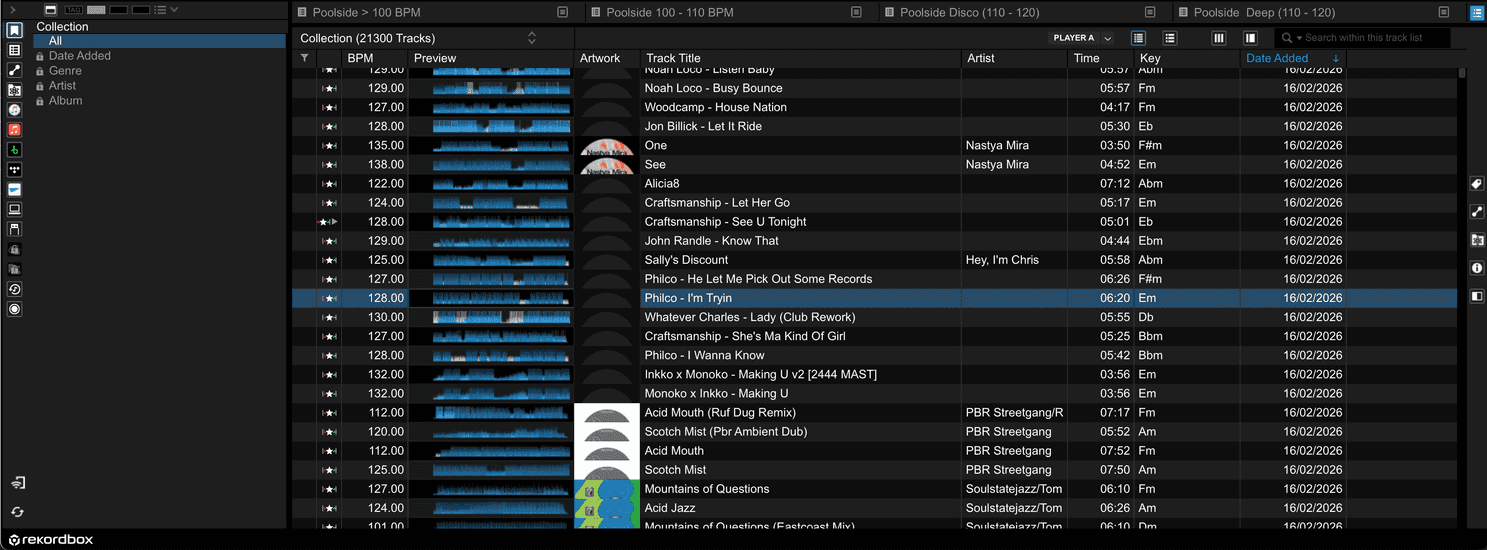This screenshot has height=550, width=1487.
Task: Open the red Apple Music icon
Action: click(x=14, y=130)
